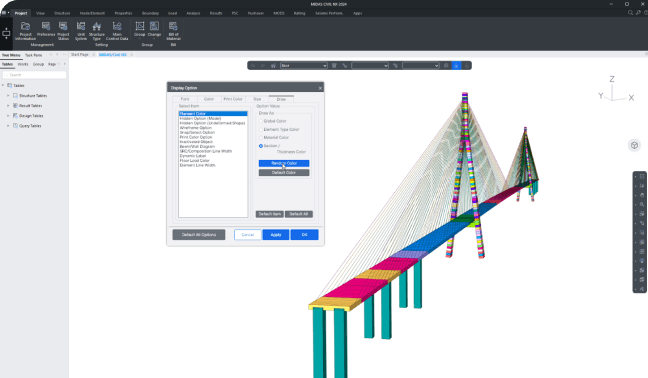Click the Default Color button

tap(284, 173)
